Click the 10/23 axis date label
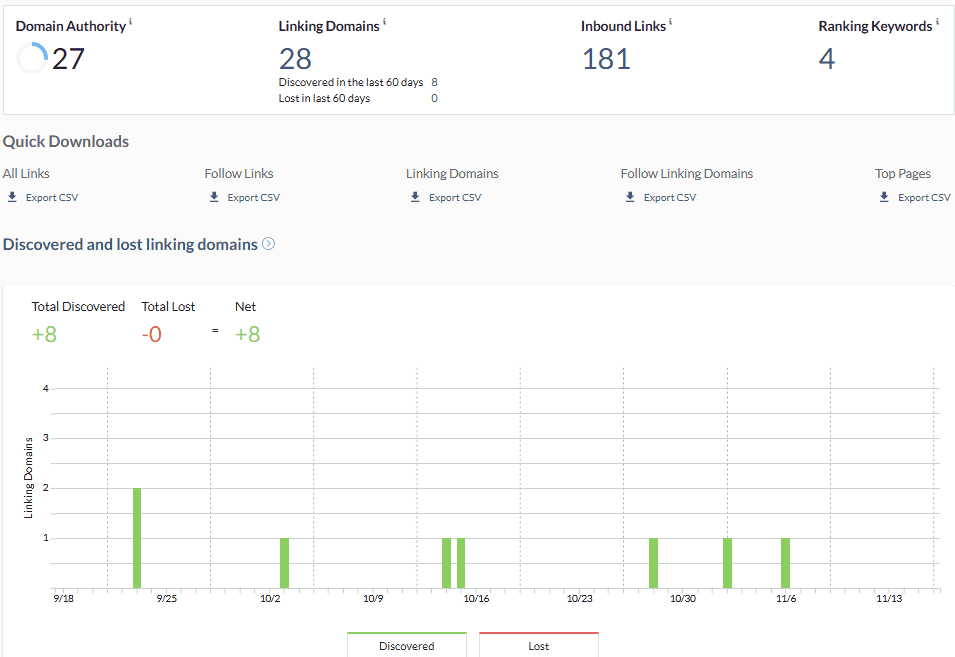The height and width of the screenshot is (657, 955). click(580, 599)
